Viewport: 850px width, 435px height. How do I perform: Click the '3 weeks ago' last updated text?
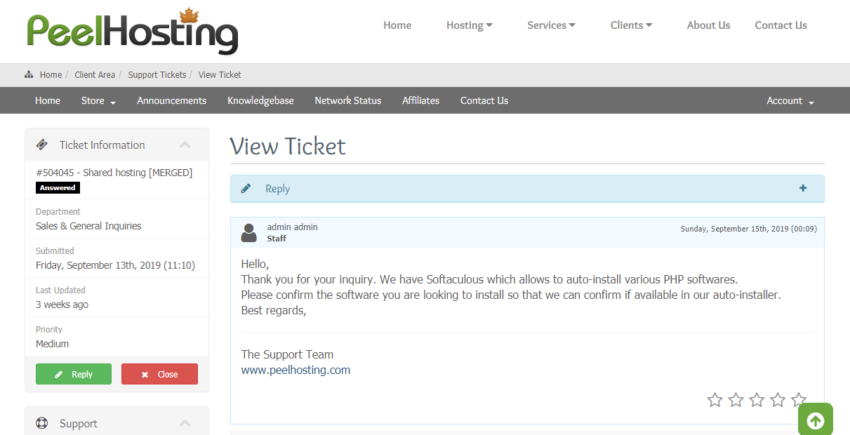62,304
